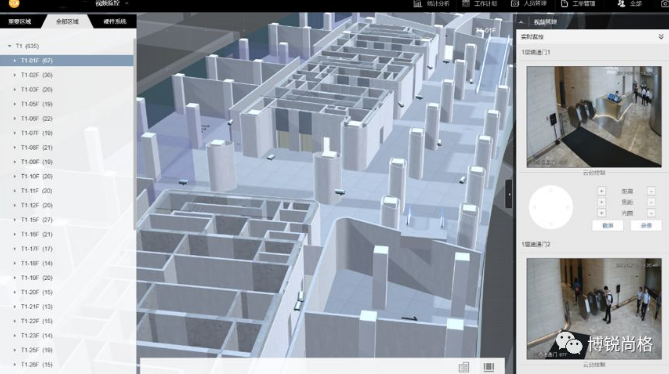Click the circular PTZ direction pad
Screen dimensions: 669x374
(551, 207)
